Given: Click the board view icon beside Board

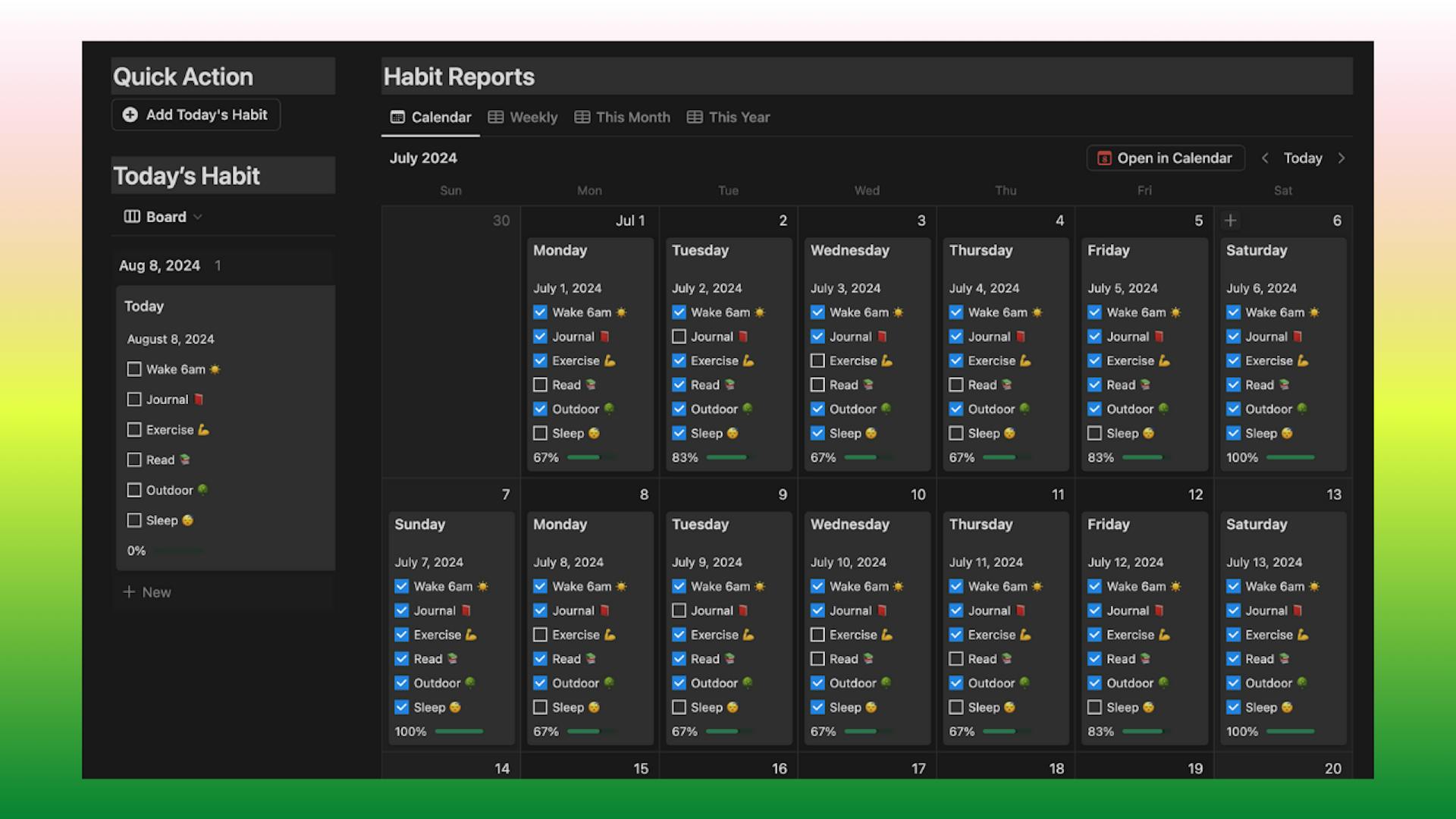Looking at the screenshot, I should pos(132,216).
